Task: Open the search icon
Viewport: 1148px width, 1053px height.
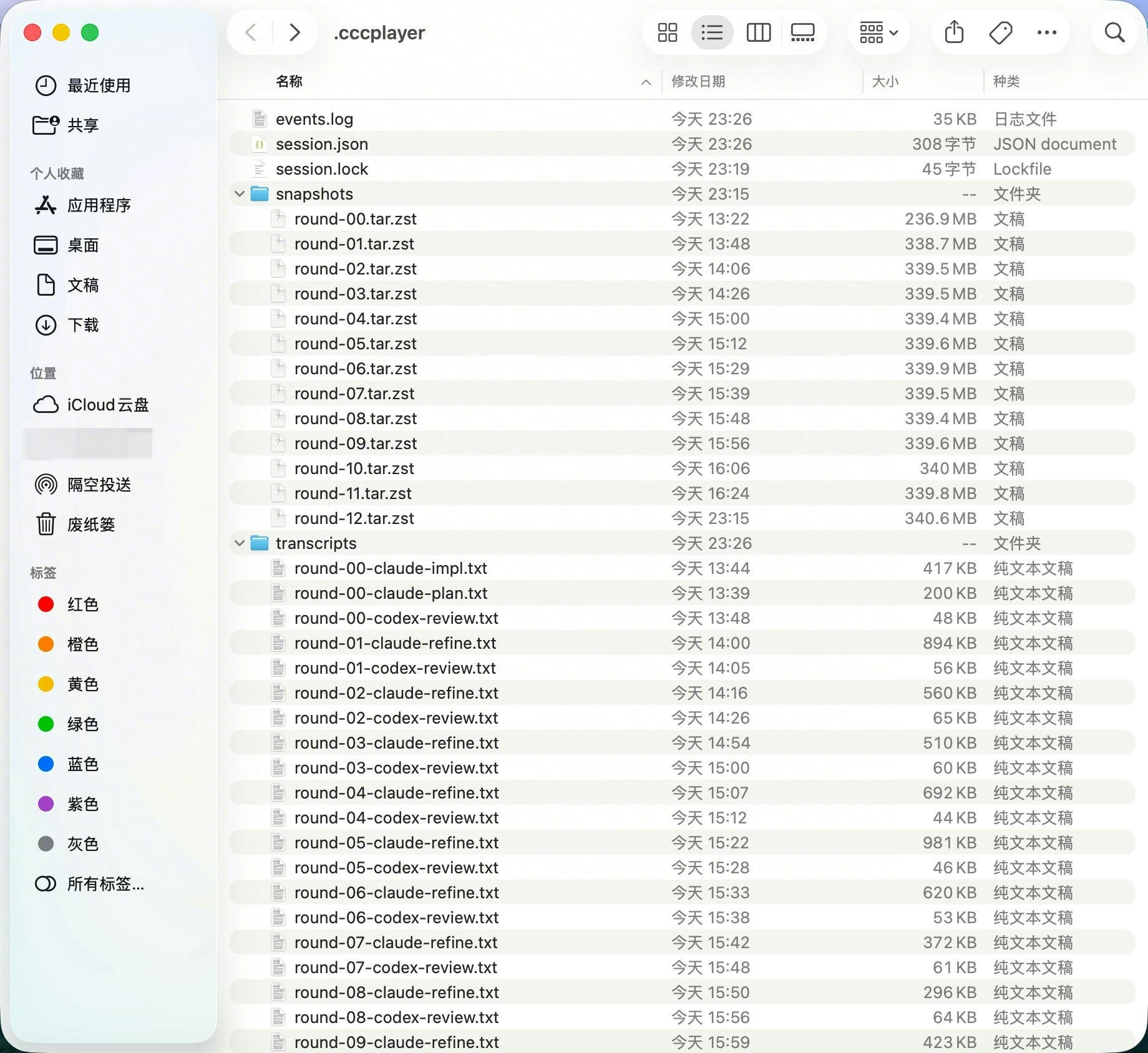Action: point(1115,32)
